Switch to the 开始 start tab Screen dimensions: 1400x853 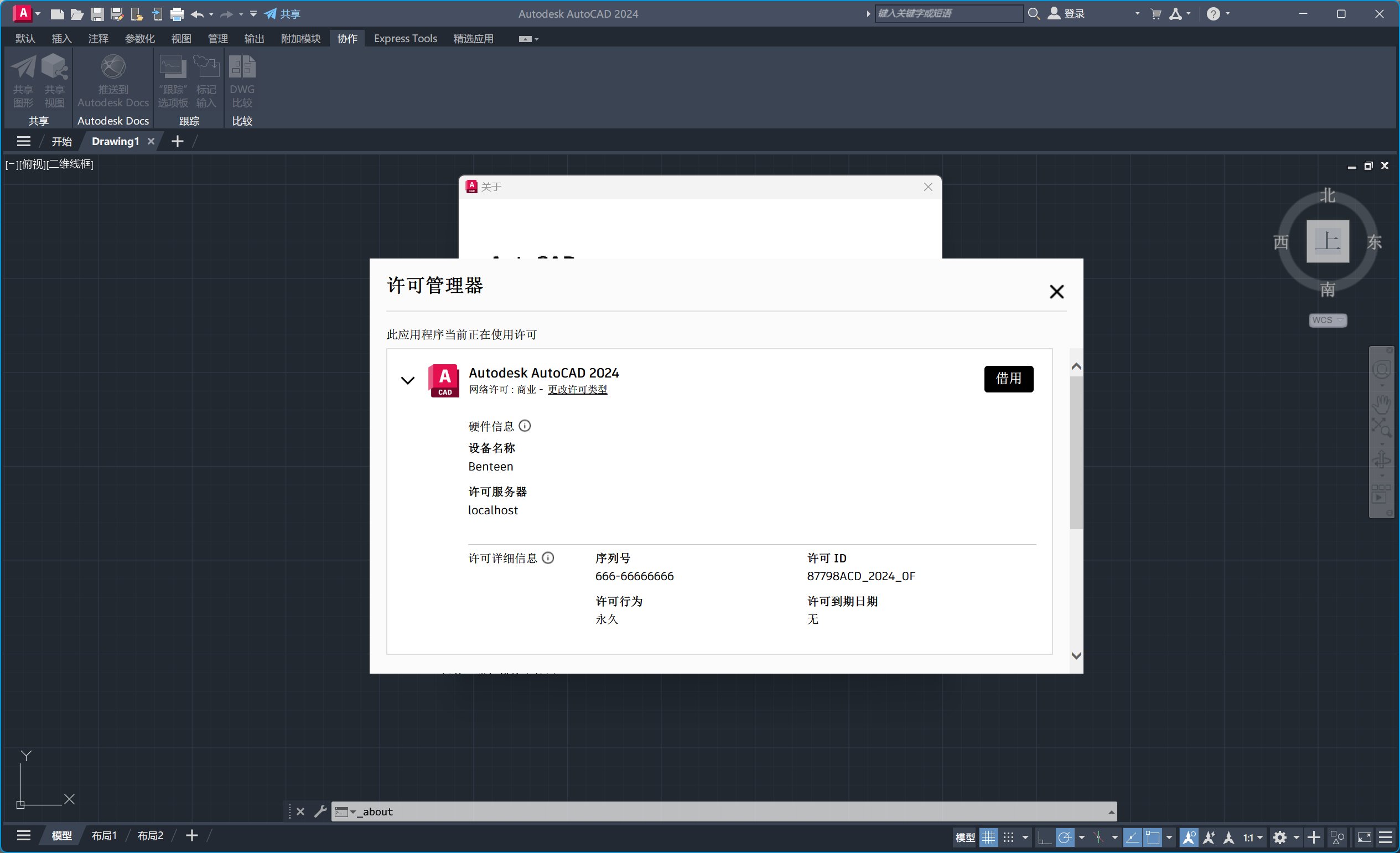[x=61, y=142]
